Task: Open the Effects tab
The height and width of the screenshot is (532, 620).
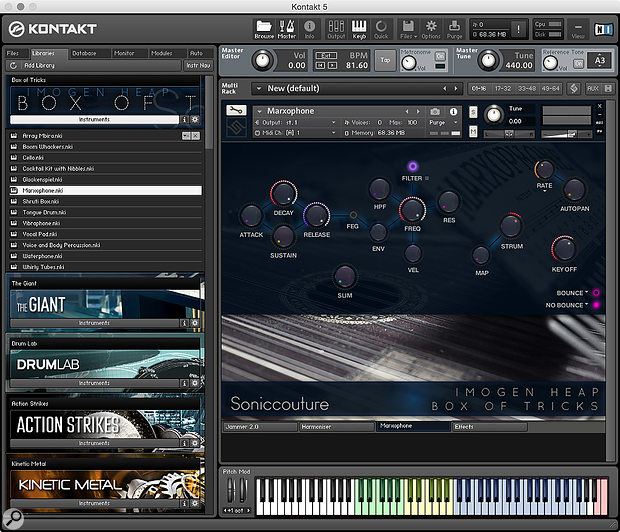Action: pyautogui.click(x=489, y=427)
